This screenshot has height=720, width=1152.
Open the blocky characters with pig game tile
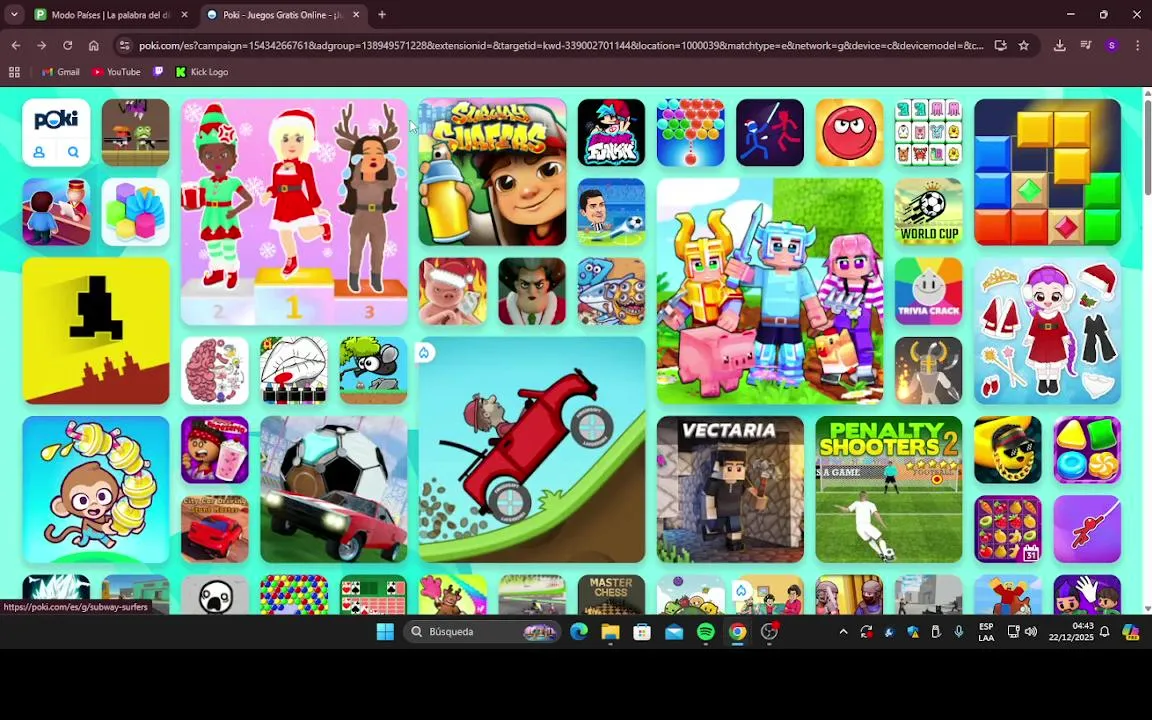770,291
